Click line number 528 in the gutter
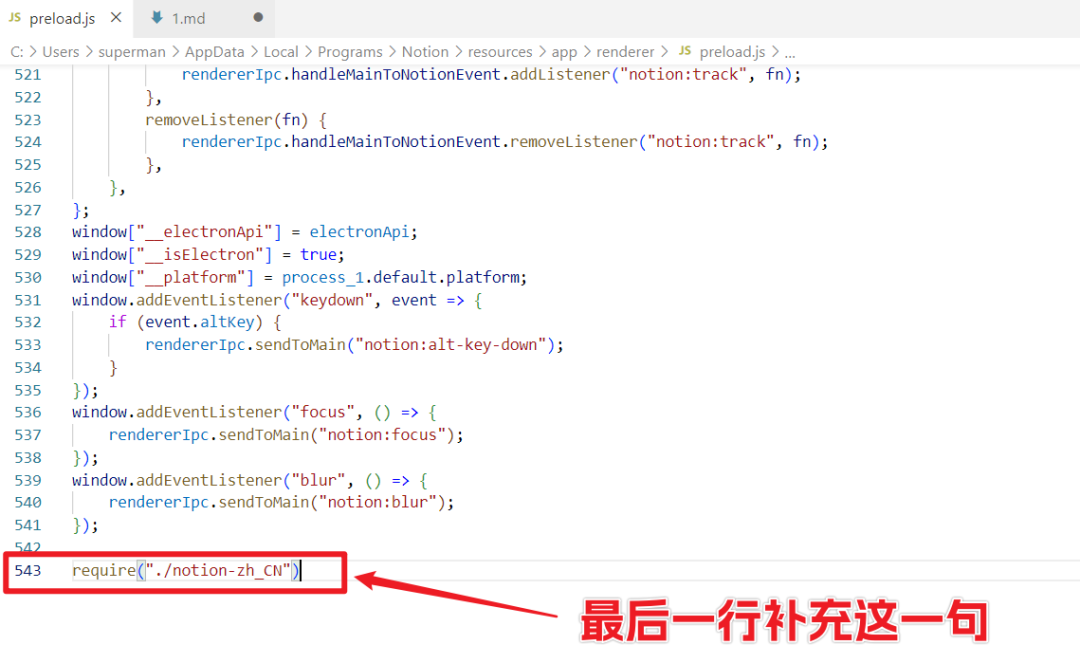 [29, 232]
